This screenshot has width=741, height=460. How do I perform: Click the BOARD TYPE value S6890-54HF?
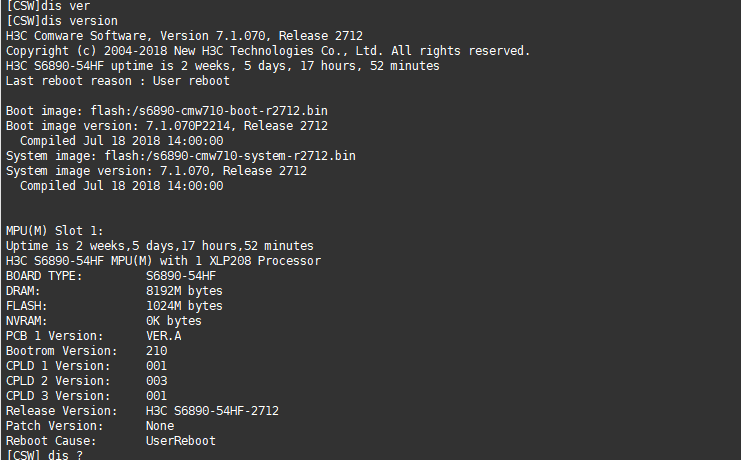pyautogui.click(x=181, y=276)
